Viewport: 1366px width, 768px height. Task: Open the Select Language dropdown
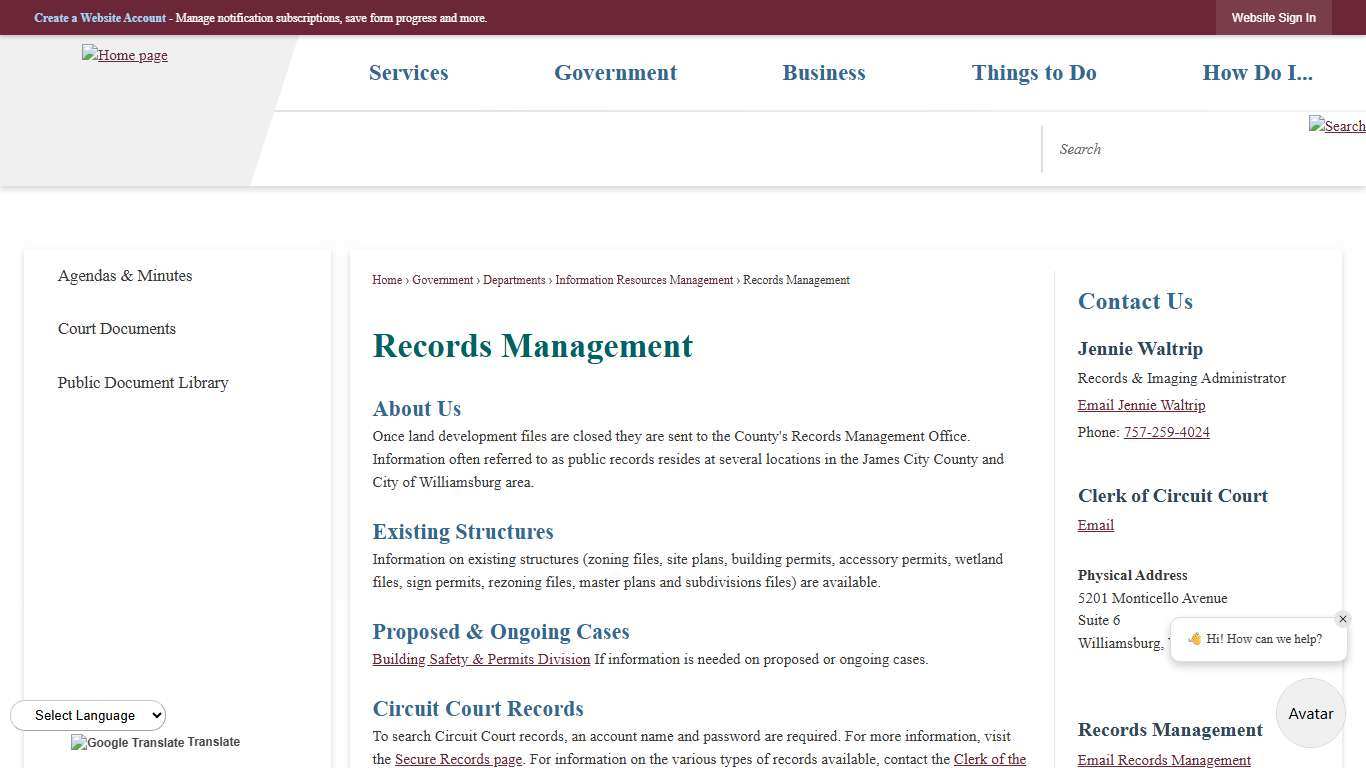pos(88,715)
